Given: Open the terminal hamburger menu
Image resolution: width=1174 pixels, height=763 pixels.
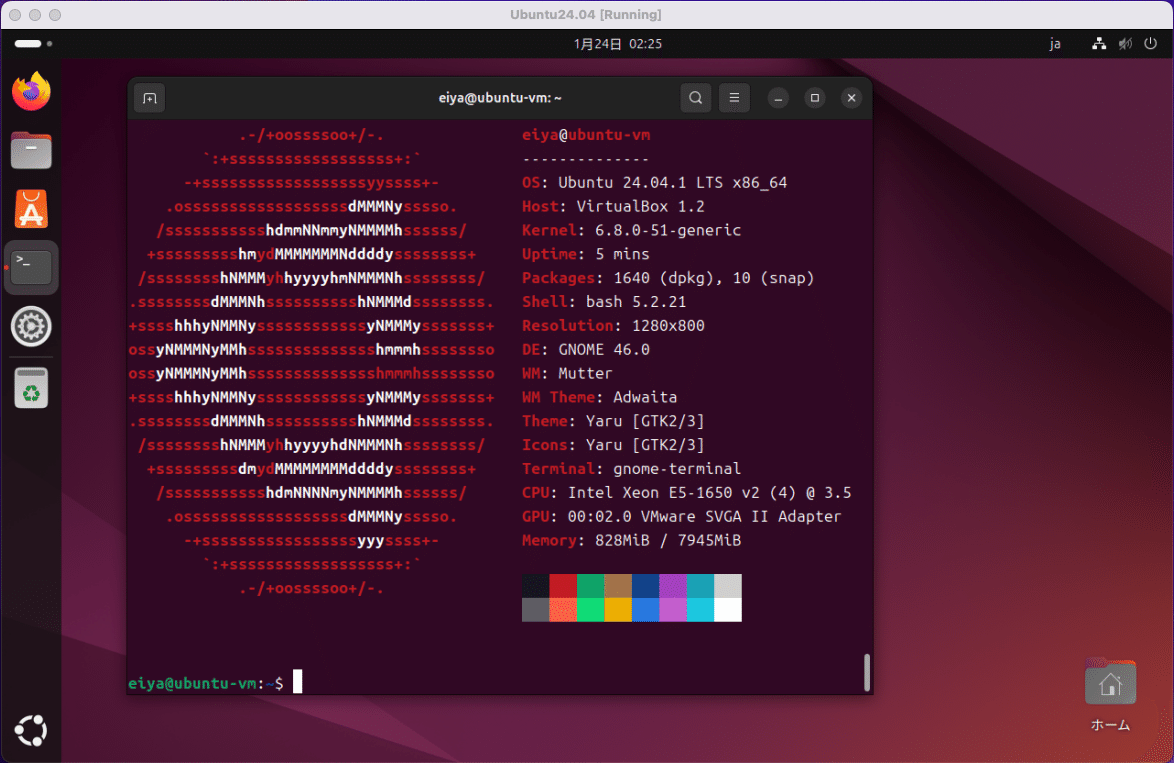Looking at the screenshot, I should [x=734, y=98].
